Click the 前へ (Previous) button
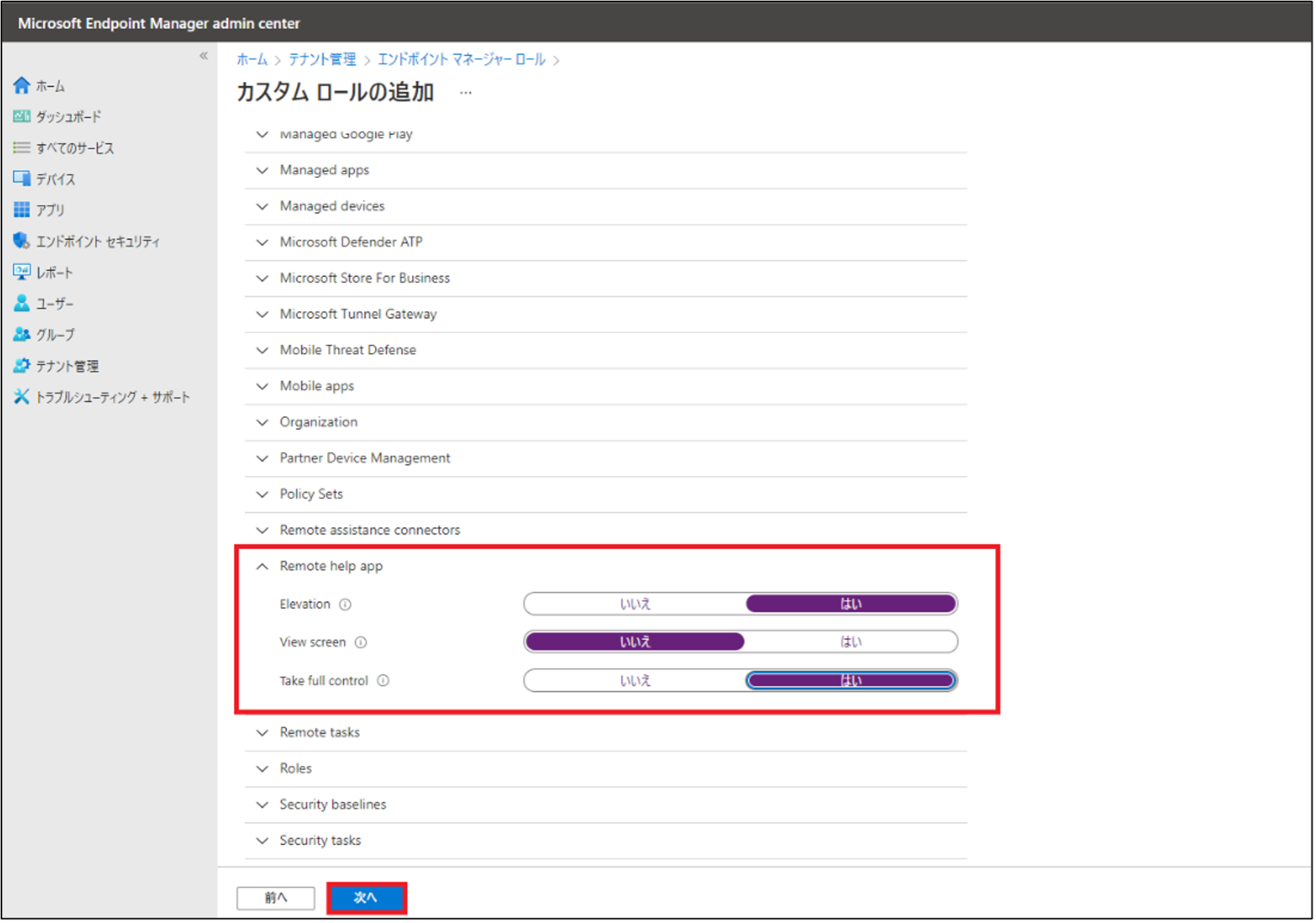The image size is (1316, 923). pyautogui.click(x=276, y=898)
